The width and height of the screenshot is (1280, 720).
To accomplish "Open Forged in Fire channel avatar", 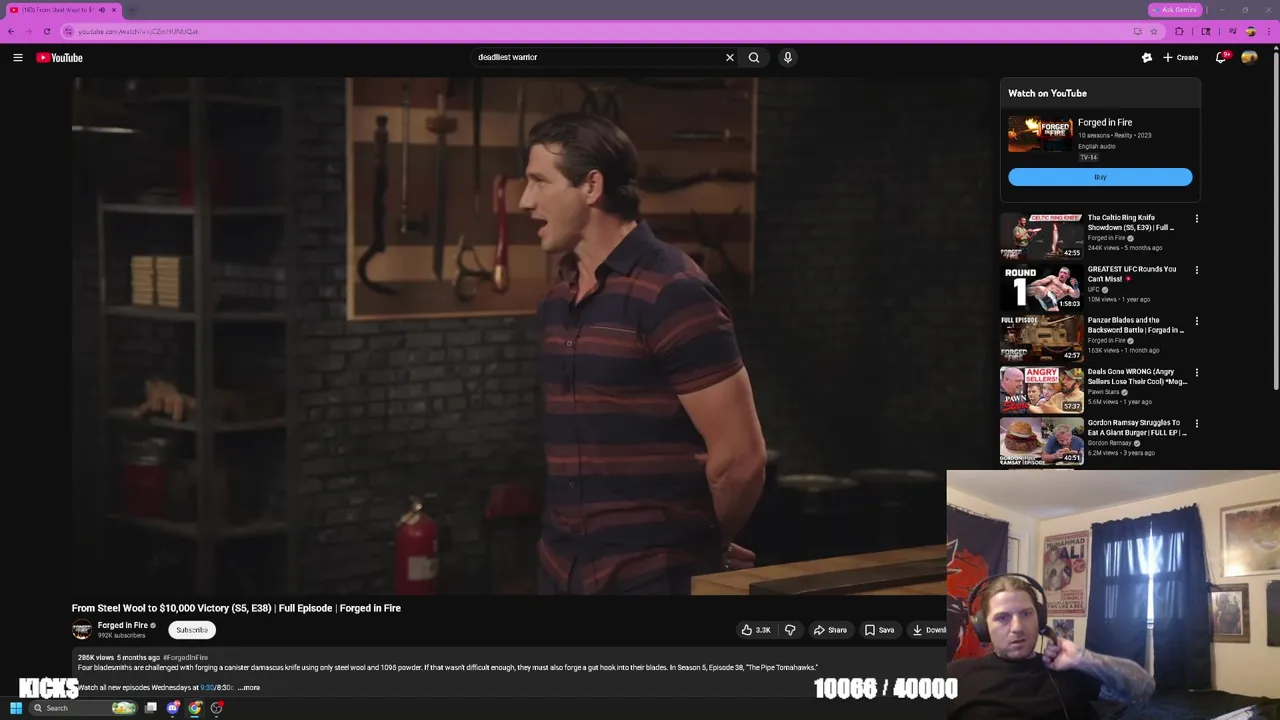I will tap(82, 630).
